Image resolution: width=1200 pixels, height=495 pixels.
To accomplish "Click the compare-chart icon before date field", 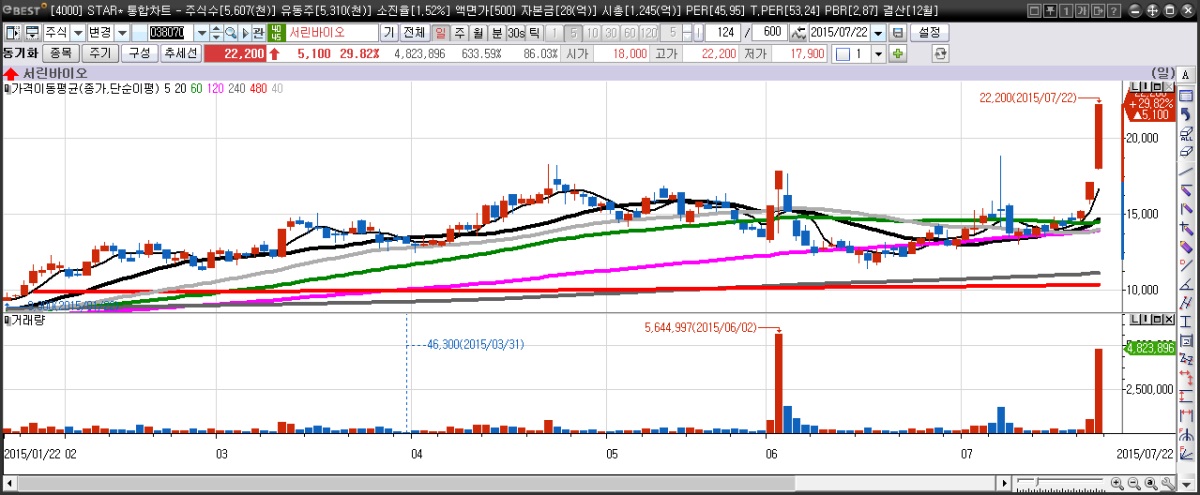I will 797,33.
